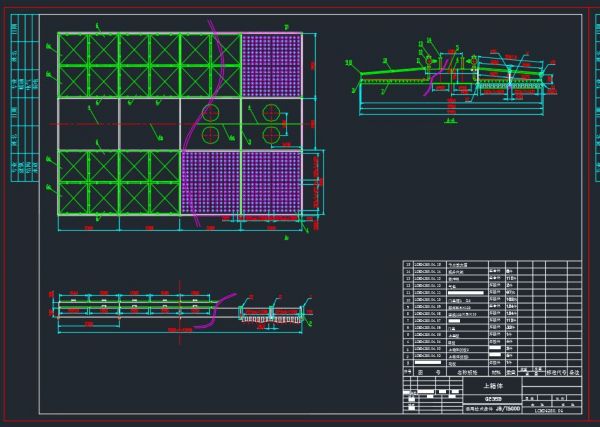Select the 备注 header cell
Image resolution: width=600 pixels, height=427 pixels.
pos(574,372)
